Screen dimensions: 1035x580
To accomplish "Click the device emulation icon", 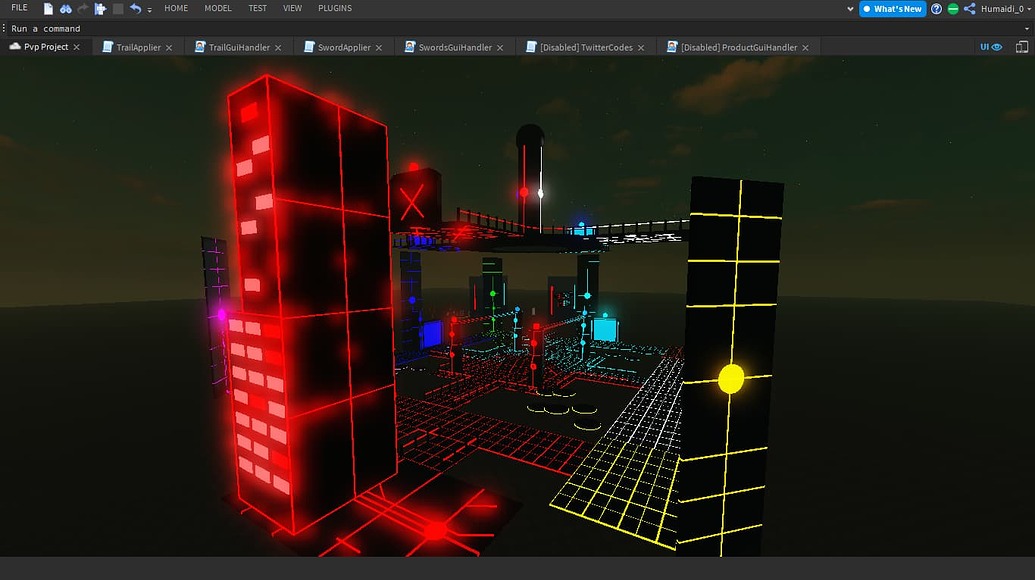I will point(1021,46).
